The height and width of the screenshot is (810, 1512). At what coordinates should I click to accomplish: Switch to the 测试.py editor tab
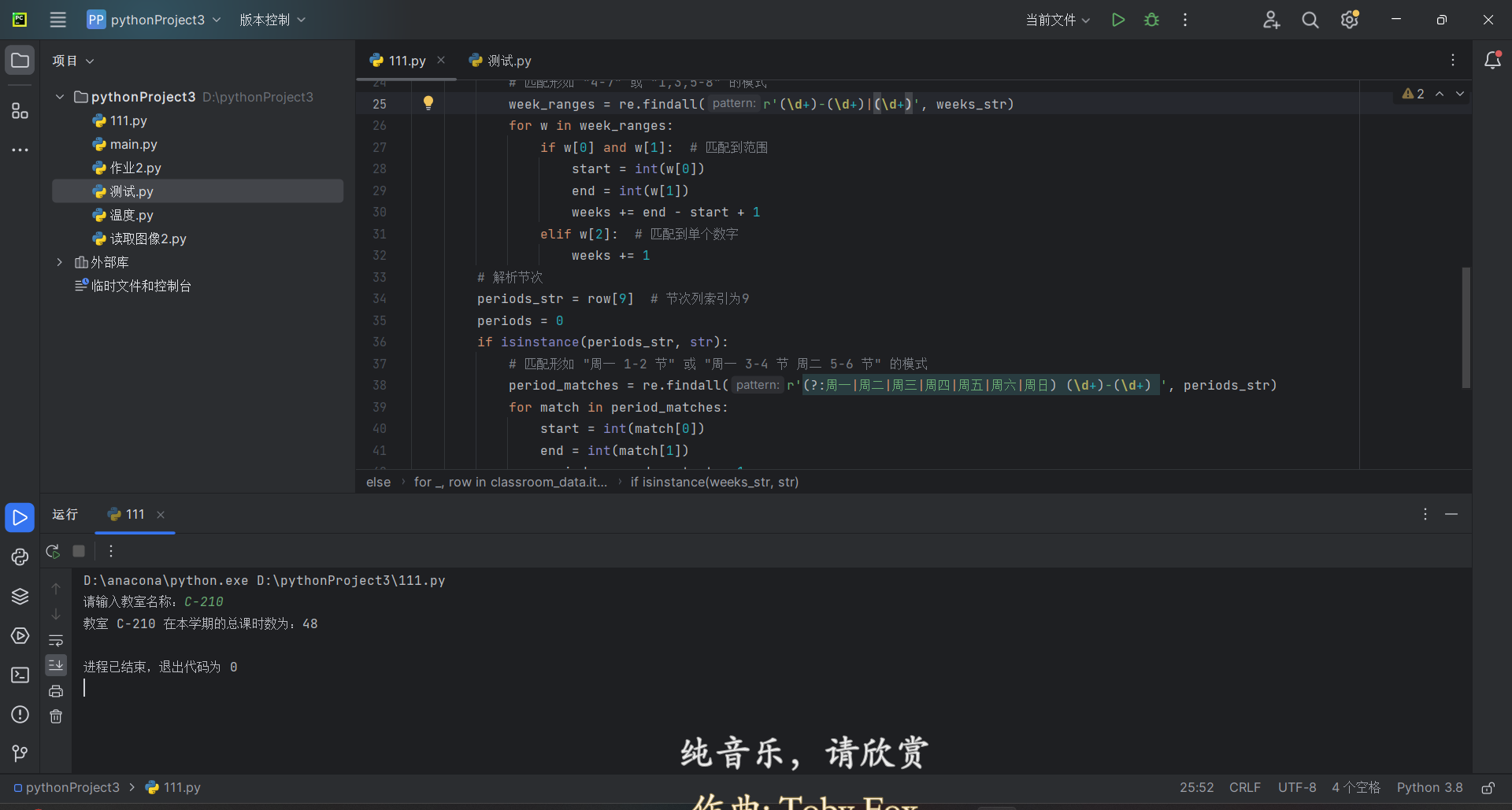pyautogui.click(x=500, y=61)
